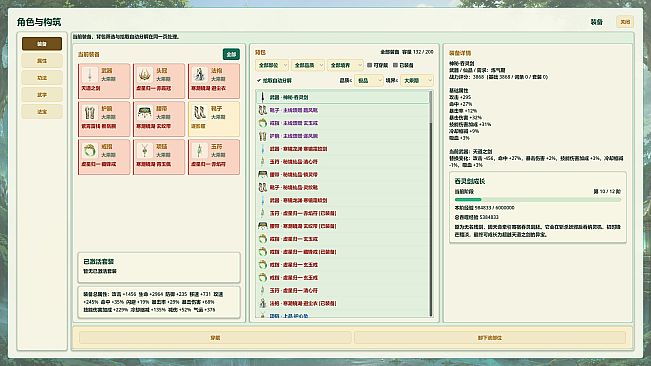This screenshot has width=651, height=366.
Task: Open the 全部部位 slot filter dropdown
Action: click(x=272, y=66)
